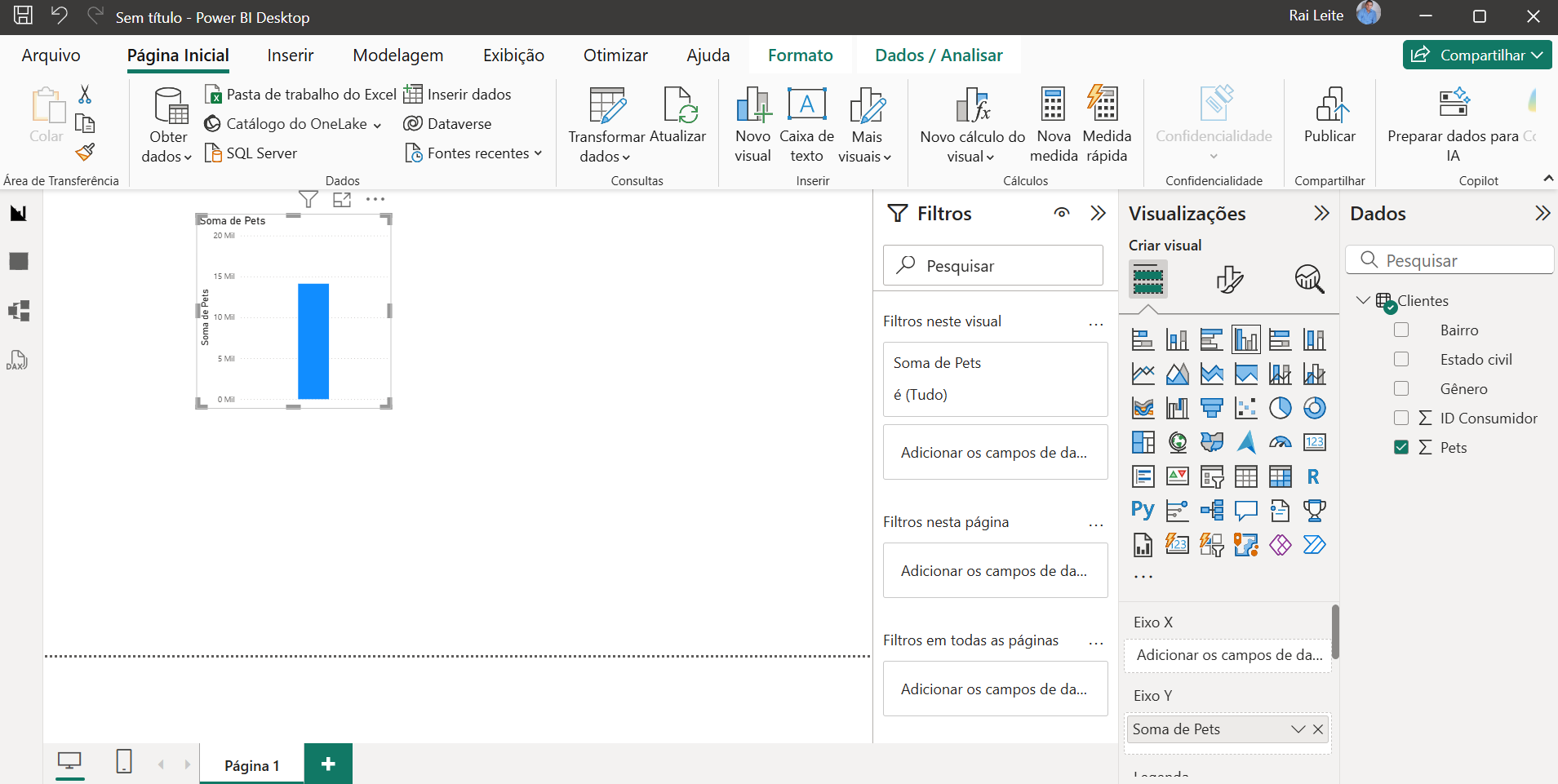1558x784 pixels.
Task: Select the pie chart visualization icon
Action: click(1280, 408)
